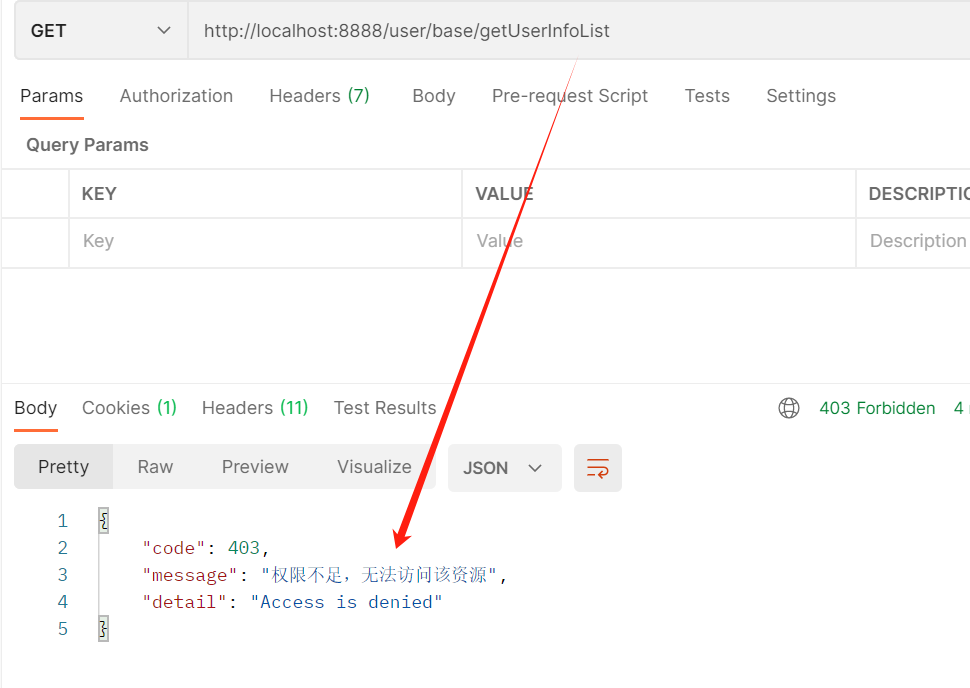Switch to Visualize response view
The height and width of the screenshot is (688, 970).
click(x=373, y=467)
